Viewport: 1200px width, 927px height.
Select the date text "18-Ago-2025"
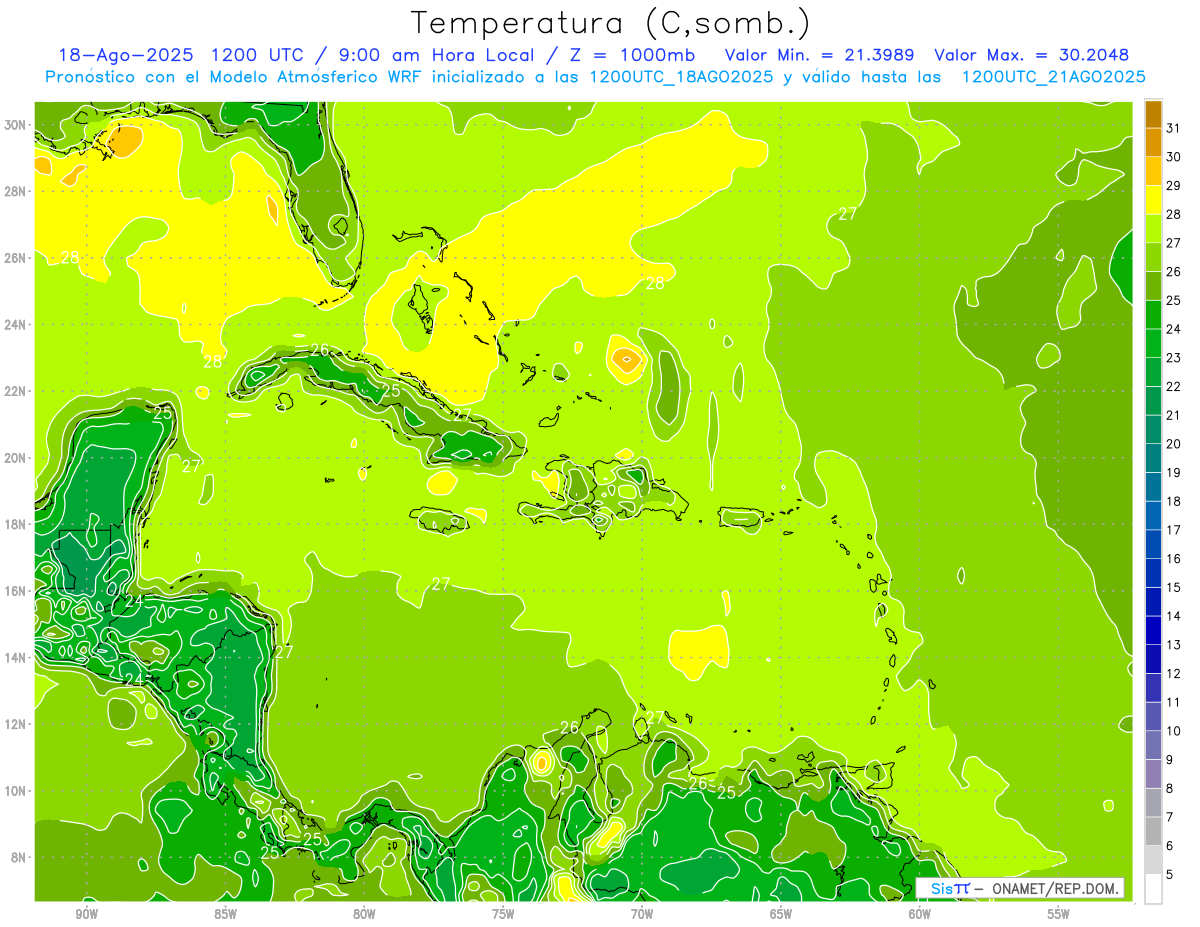pyautogui.click(x=123, y=55)
